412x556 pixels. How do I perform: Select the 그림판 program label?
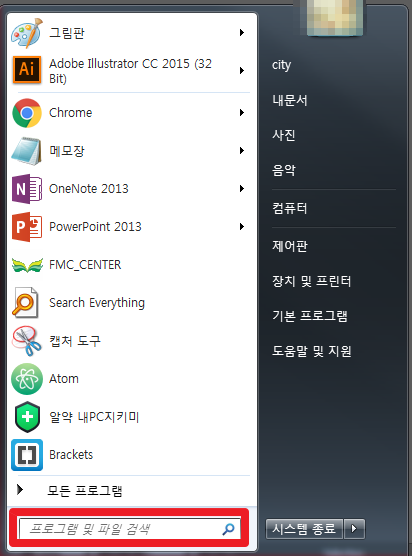tap(67, 33)
